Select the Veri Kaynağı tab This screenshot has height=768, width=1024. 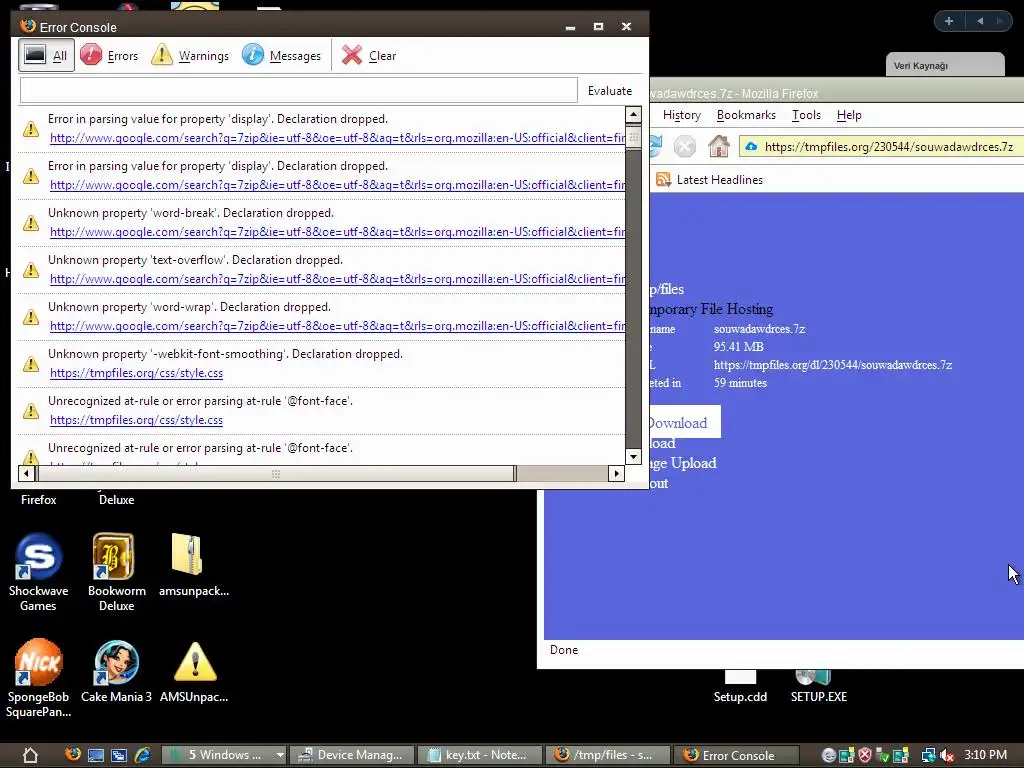(944, 65)
